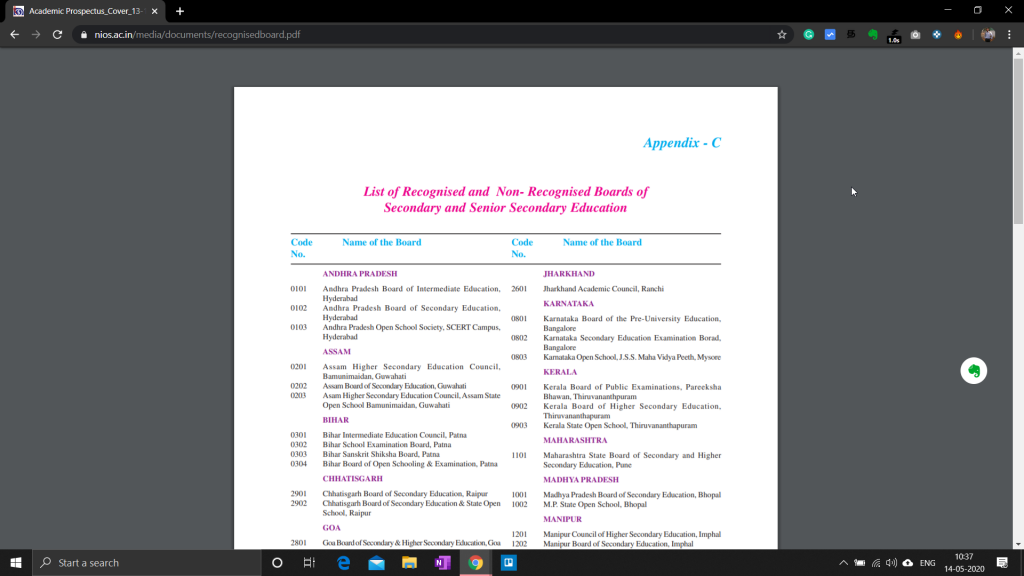This screenshot has height=576, width=1024.
Task: Click the 'CHHATISGARH' state heading
Action: pos(353,479)
